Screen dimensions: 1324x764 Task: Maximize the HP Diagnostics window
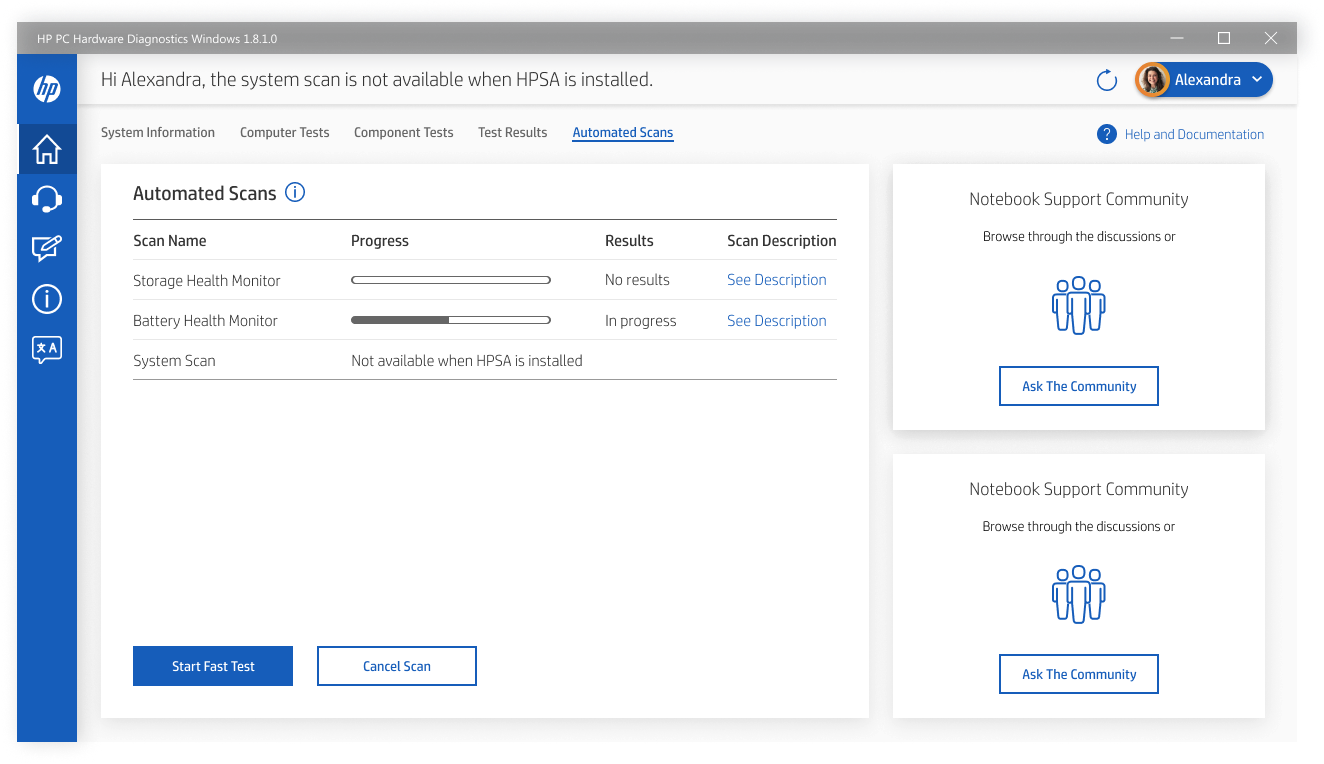coord(1224,39)
